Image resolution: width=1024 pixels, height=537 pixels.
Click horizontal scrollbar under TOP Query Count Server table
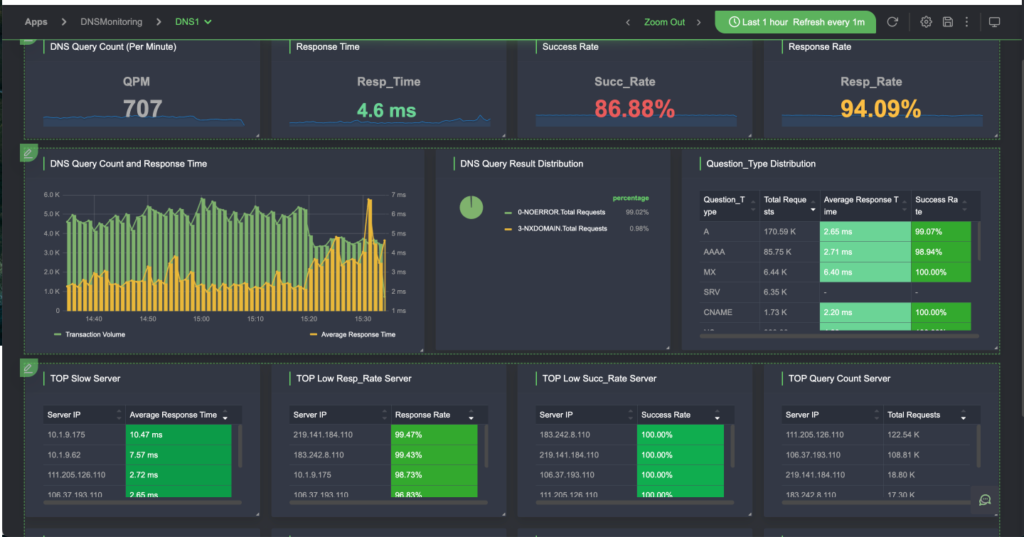pos(870,502)
